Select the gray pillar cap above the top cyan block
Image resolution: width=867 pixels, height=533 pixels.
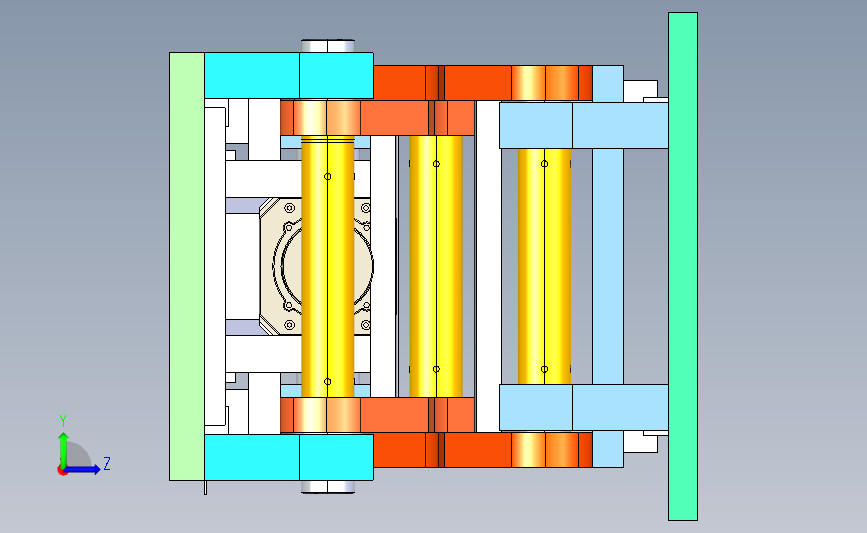tap(328, 46)
